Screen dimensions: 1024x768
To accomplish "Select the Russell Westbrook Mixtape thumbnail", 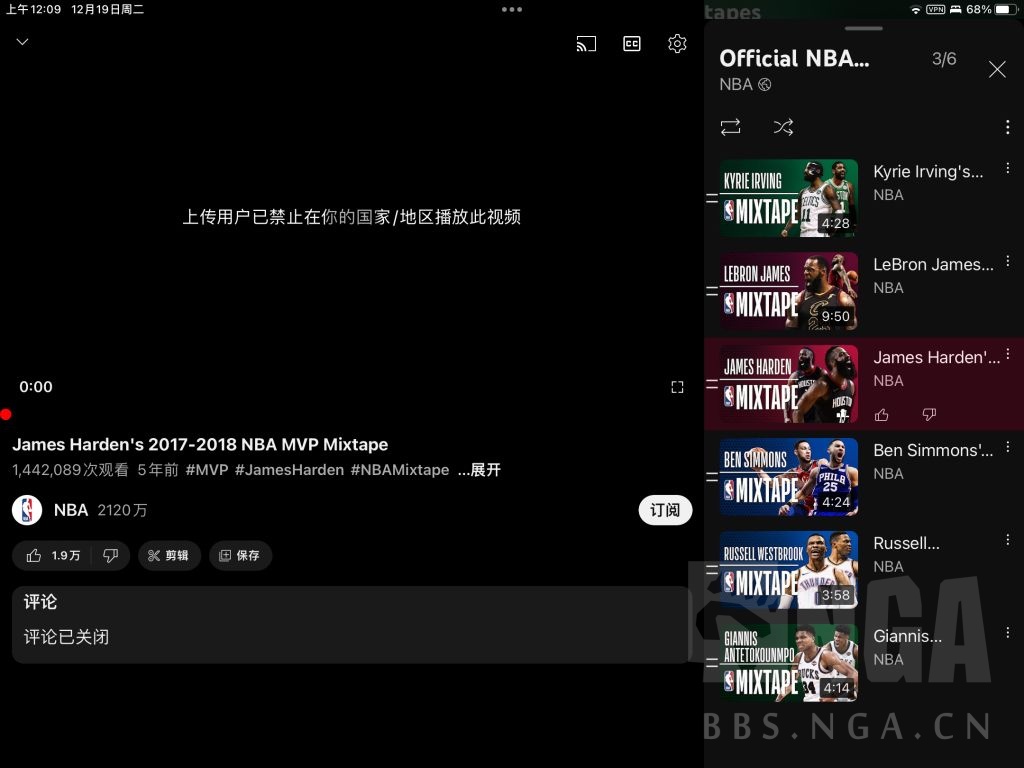I will click(789, 570).
